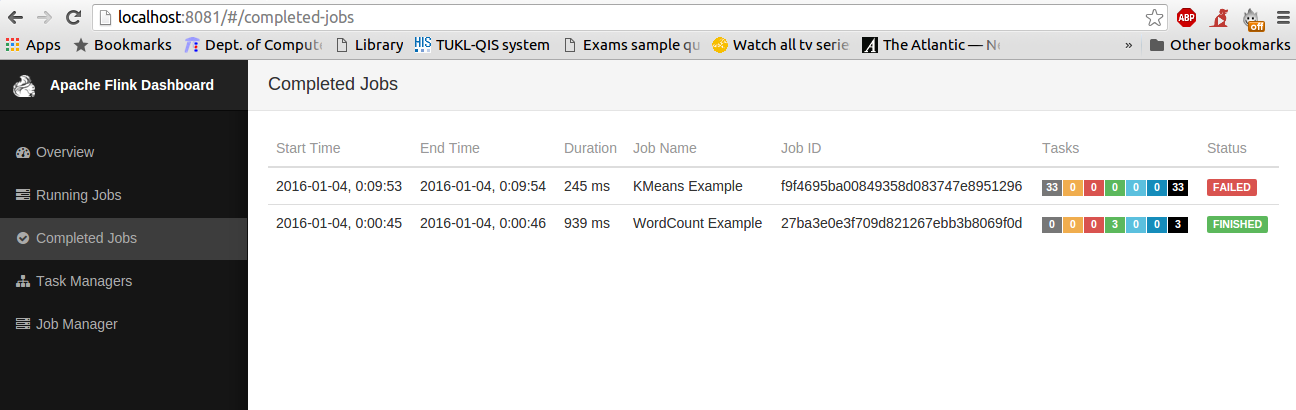Image resolution: width=1296 pixels, height=410 pixels.
Task: Click the Running Jobs list icon
Action: coord(24,196)
